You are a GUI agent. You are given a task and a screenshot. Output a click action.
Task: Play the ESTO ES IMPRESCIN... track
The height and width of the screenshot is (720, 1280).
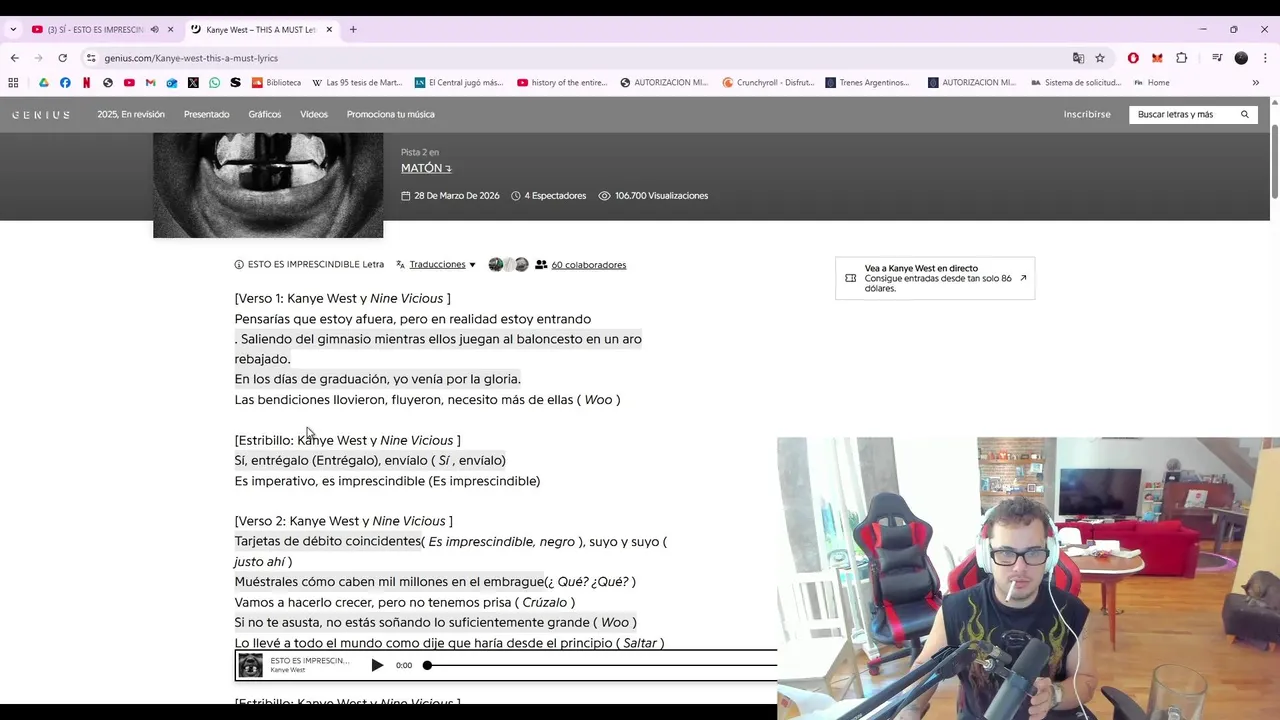coord(377,665)
